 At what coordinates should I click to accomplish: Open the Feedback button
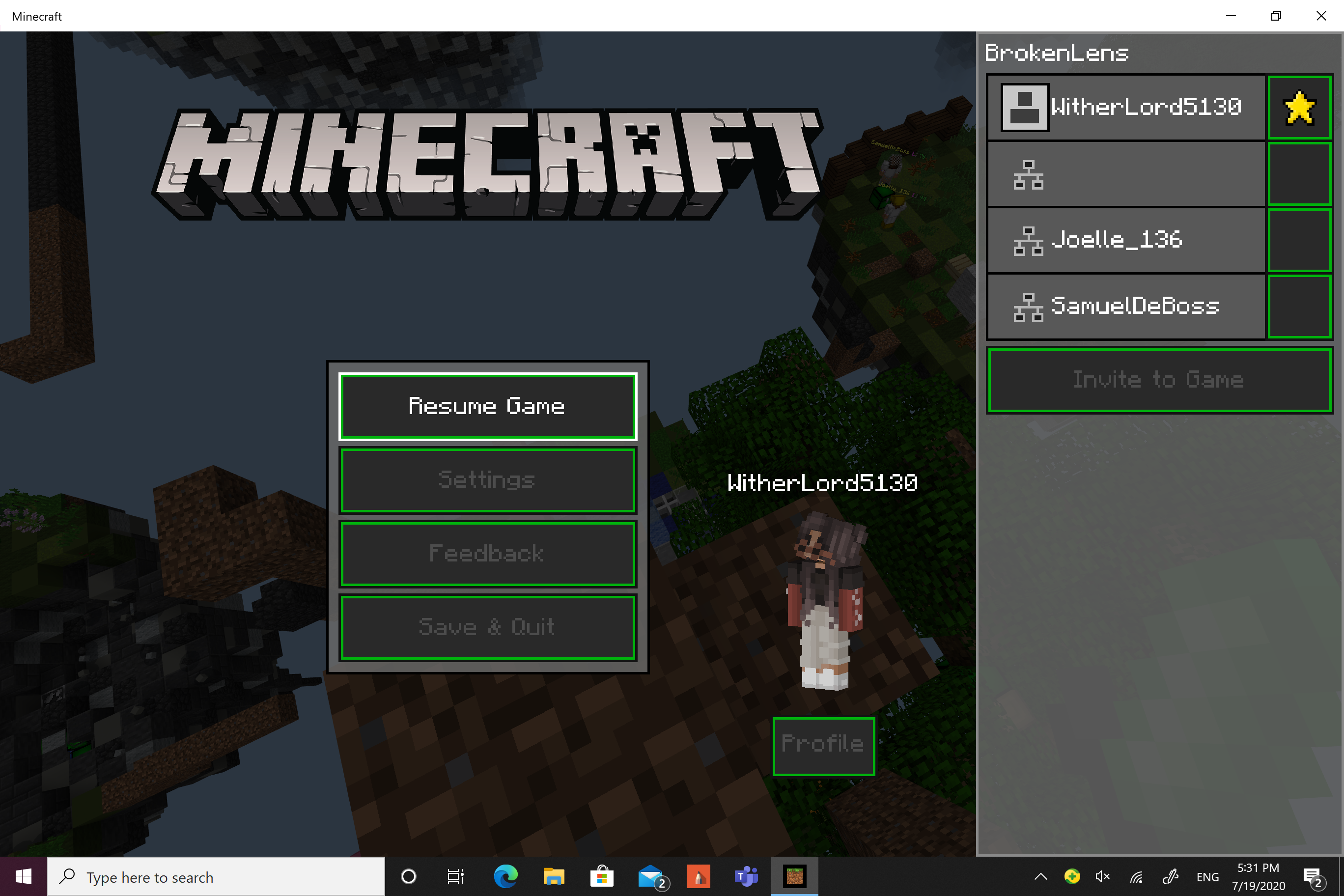(487, 554)
